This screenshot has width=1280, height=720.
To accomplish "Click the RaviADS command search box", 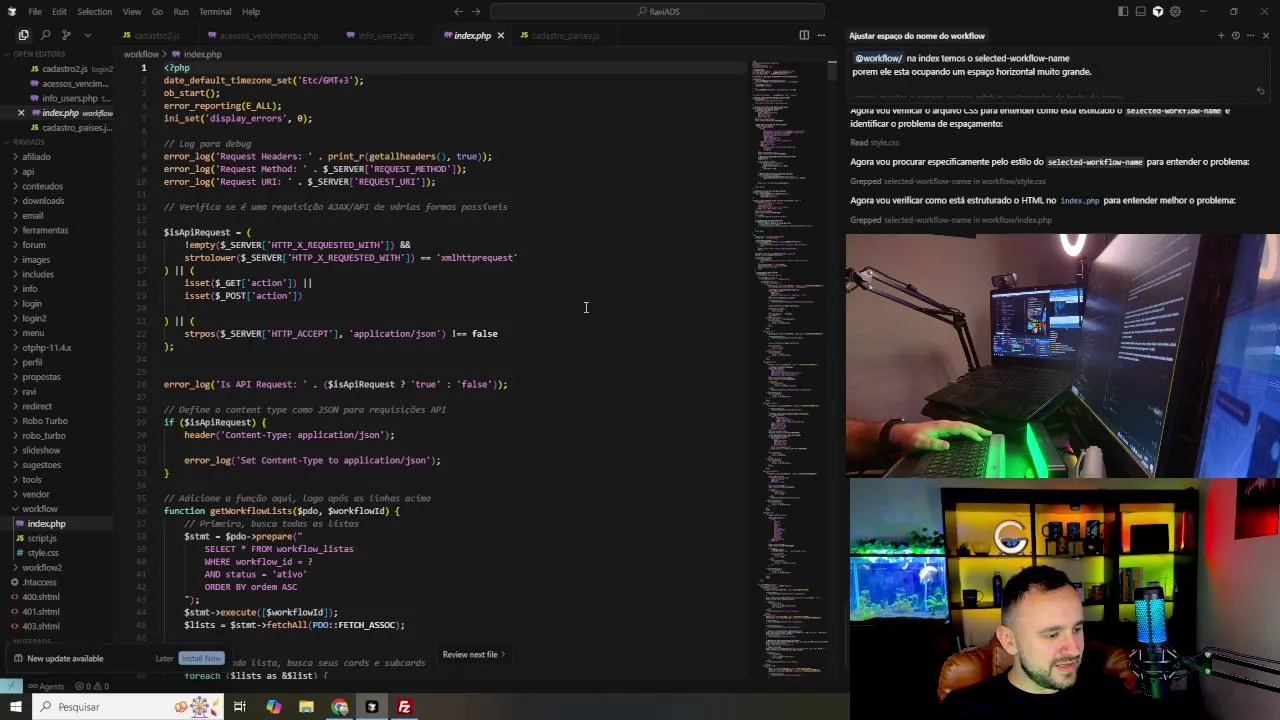I will point(657,11).
